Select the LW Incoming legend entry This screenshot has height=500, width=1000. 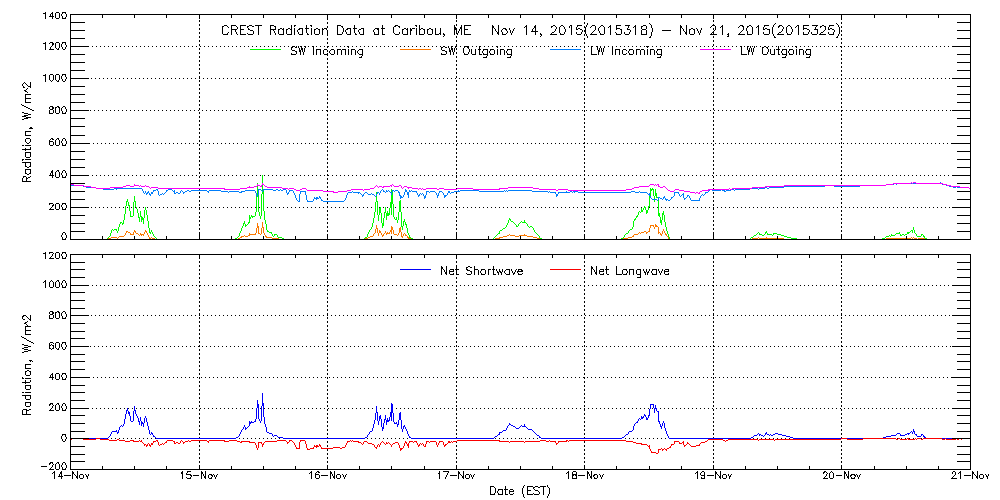pos(625,52)
